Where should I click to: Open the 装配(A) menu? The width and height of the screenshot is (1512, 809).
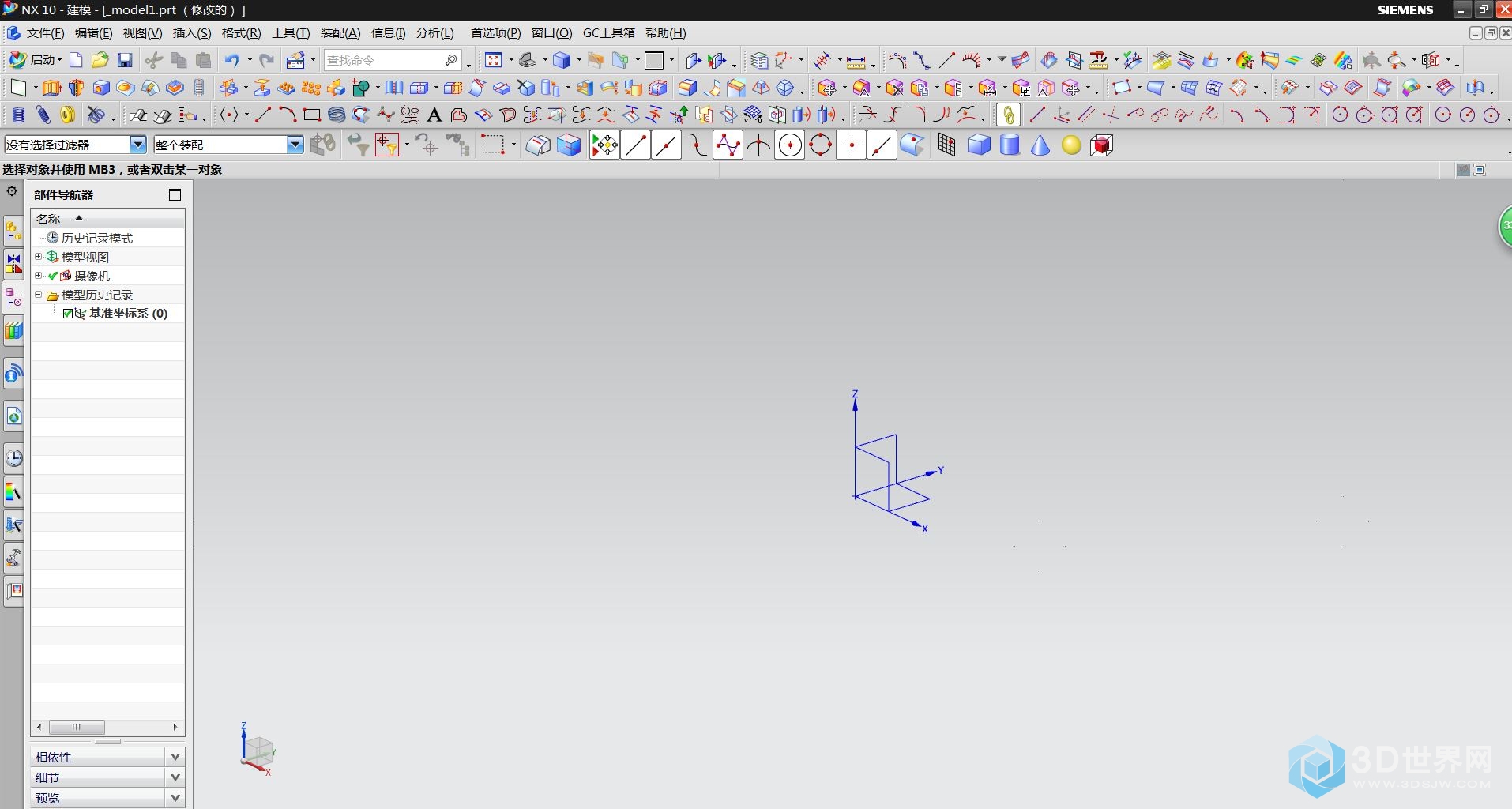coord(340,33)
